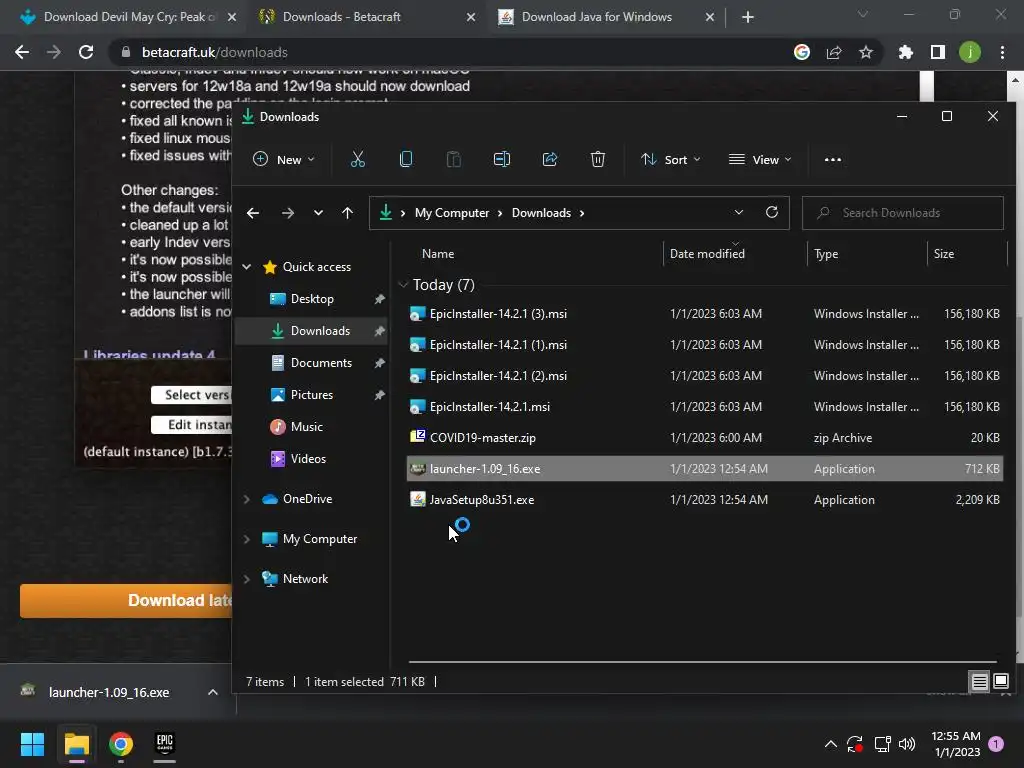Select Pictures in navigation pane
The width and height of the screenshot is (1024, 768).
(x=311, y=395)
